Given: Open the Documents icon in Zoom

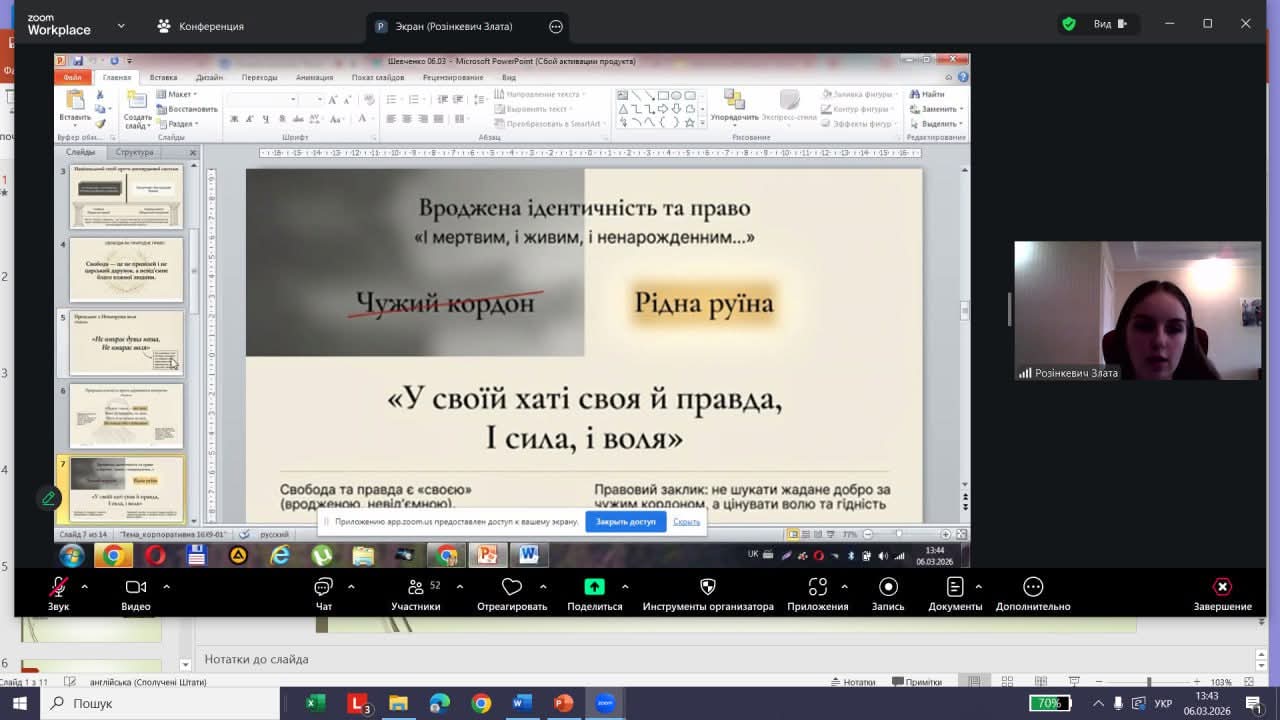Looking at the screenshot, I should tap(954, 588).
